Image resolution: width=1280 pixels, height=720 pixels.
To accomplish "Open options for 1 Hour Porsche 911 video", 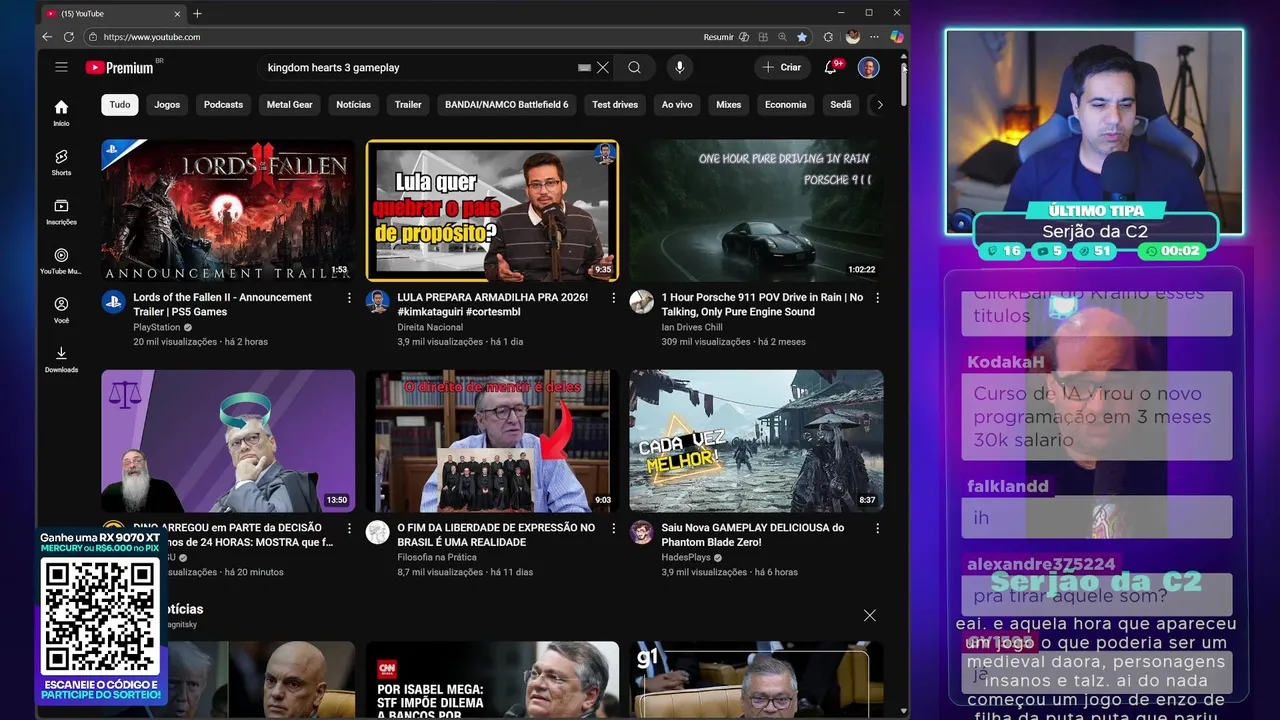I will (878, 298).
